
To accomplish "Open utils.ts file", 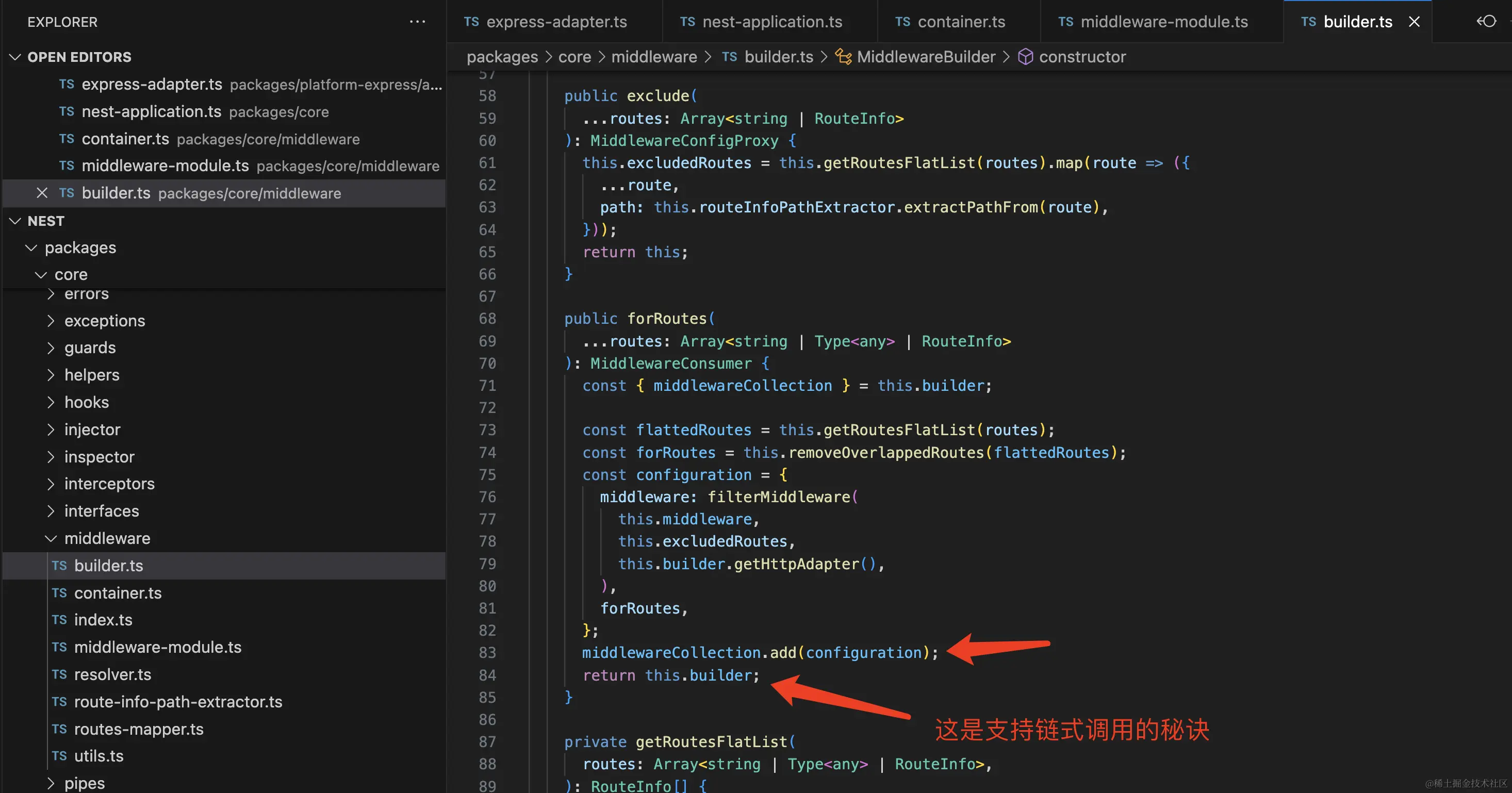I will click(224, 756).
